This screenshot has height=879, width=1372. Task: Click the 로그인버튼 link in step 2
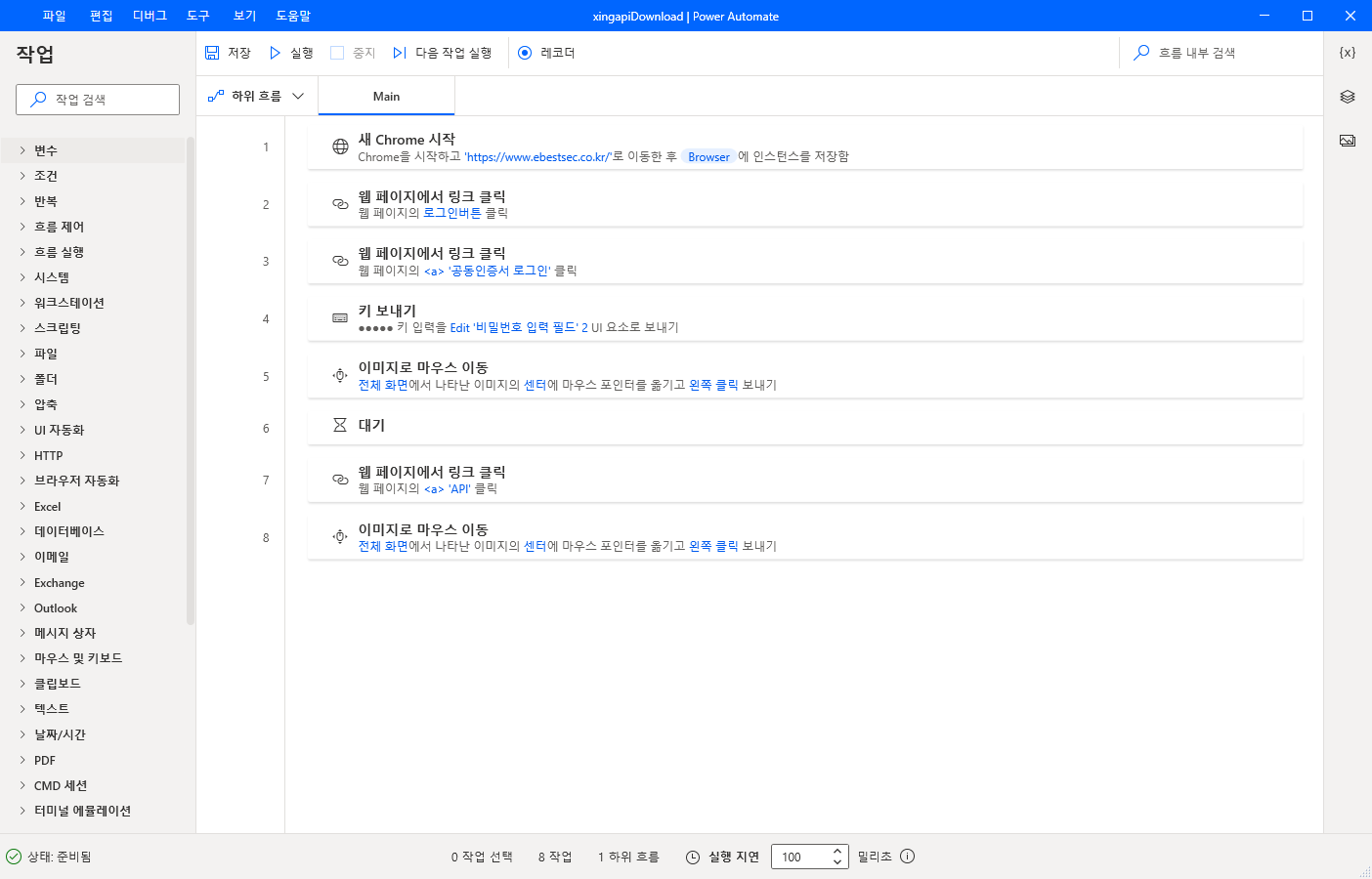click(x=452, y=213)
